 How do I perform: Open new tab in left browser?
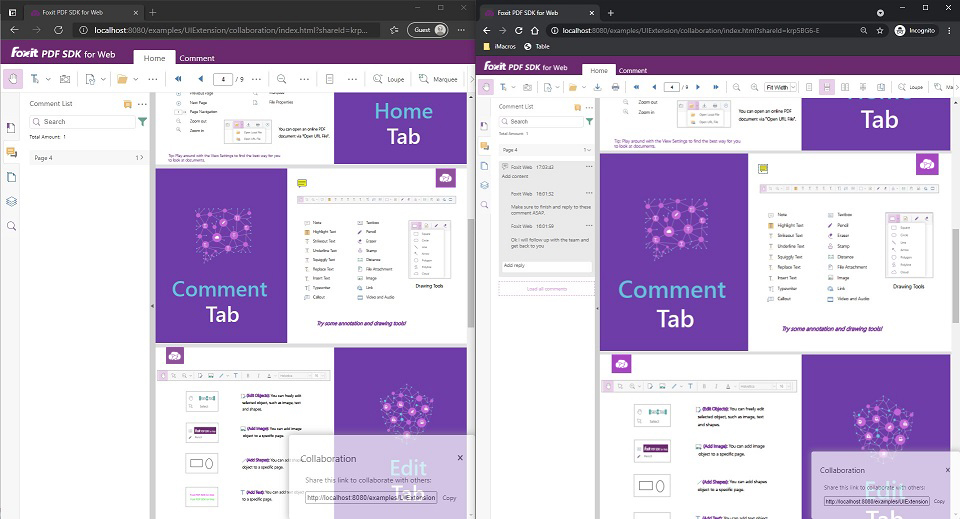pos(153,12)
